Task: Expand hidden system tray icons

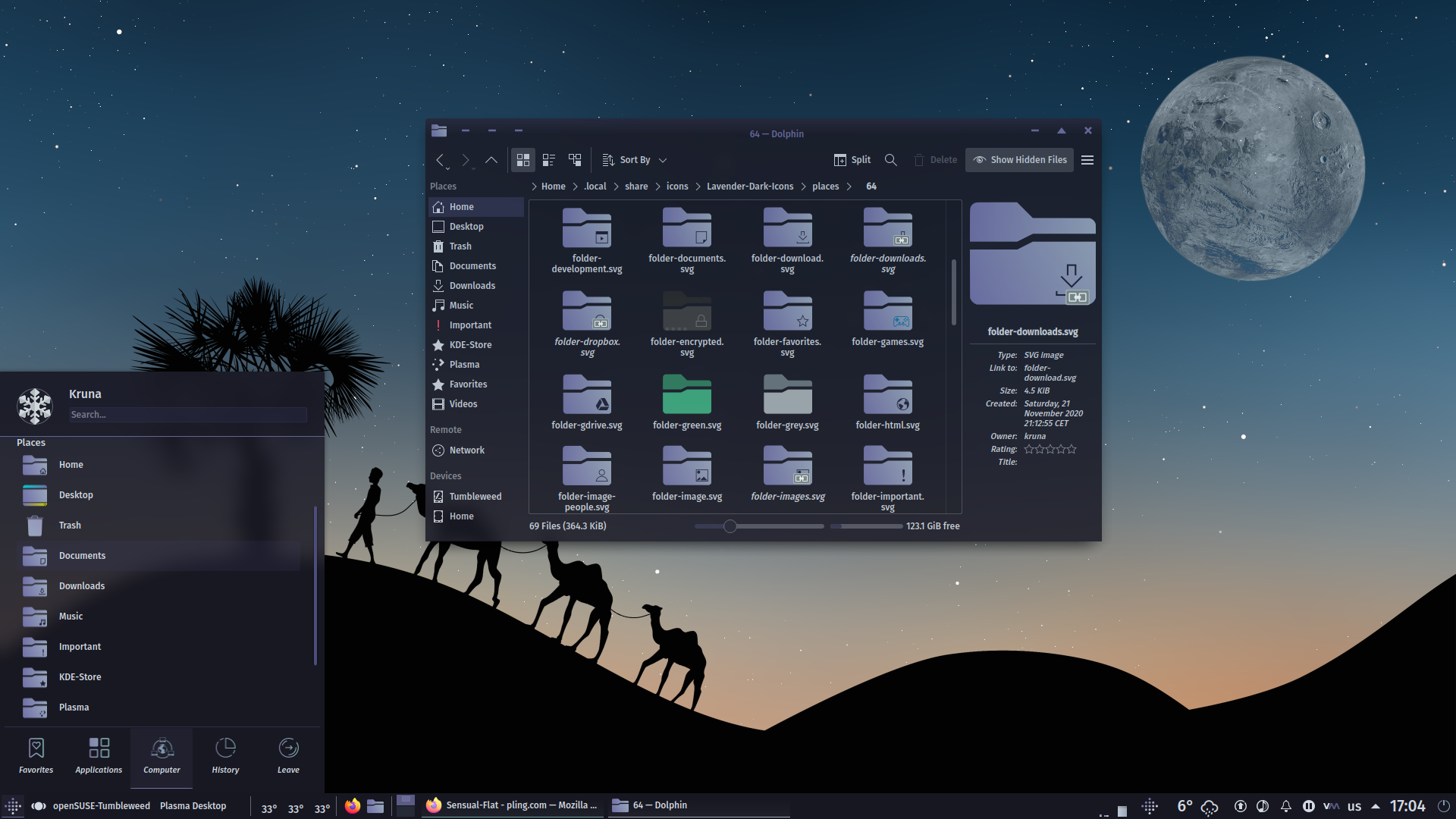Action: click(x=1375, y=806)
